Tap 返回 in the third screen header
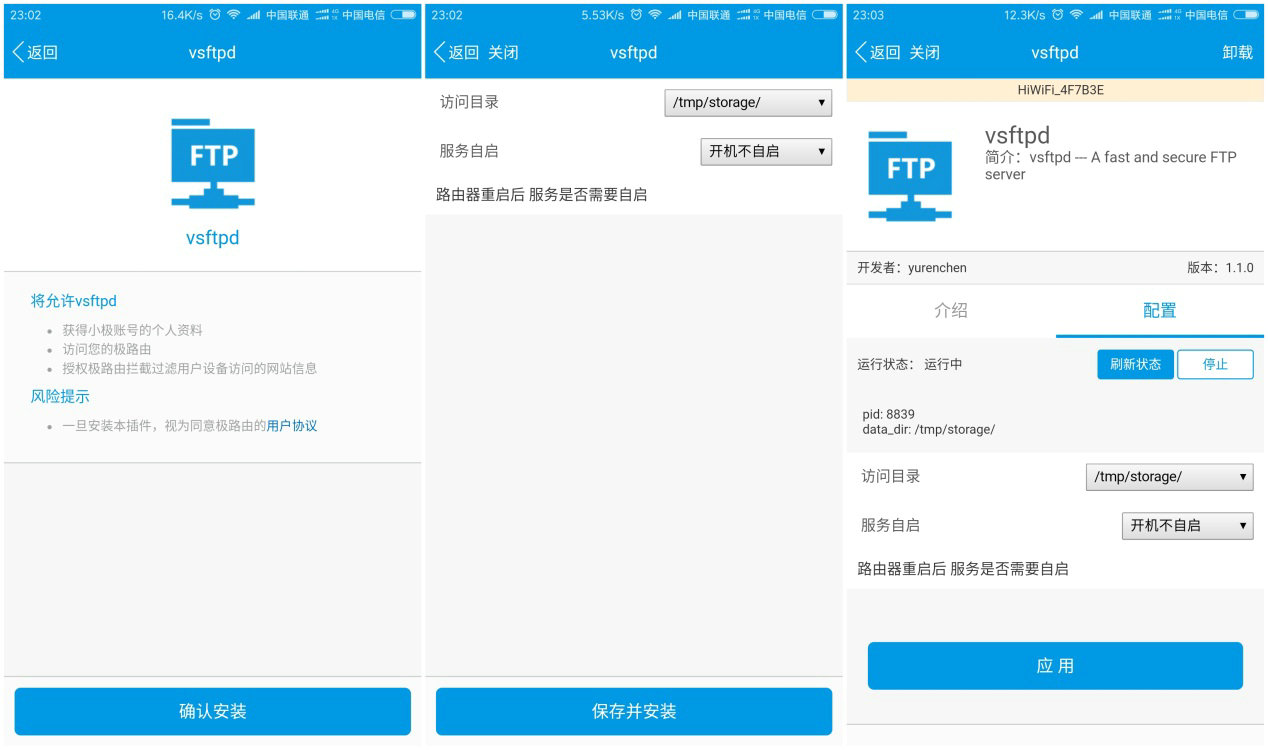This screenshot has height=750, width=1268. coord(877,53)
